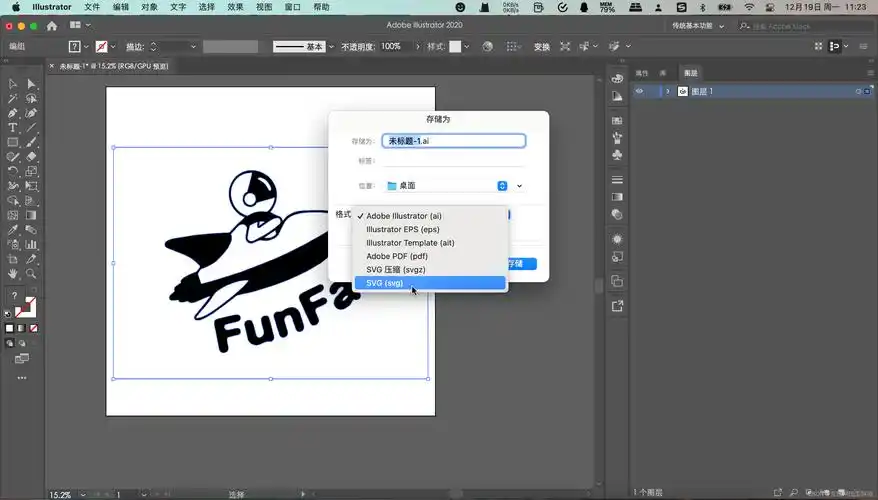Select the Hand tool

coord(13,273)
